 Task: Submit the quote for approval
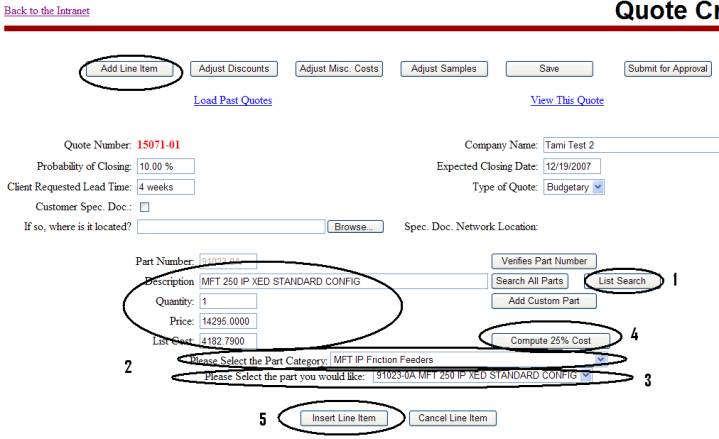click(x=667, y=69)
